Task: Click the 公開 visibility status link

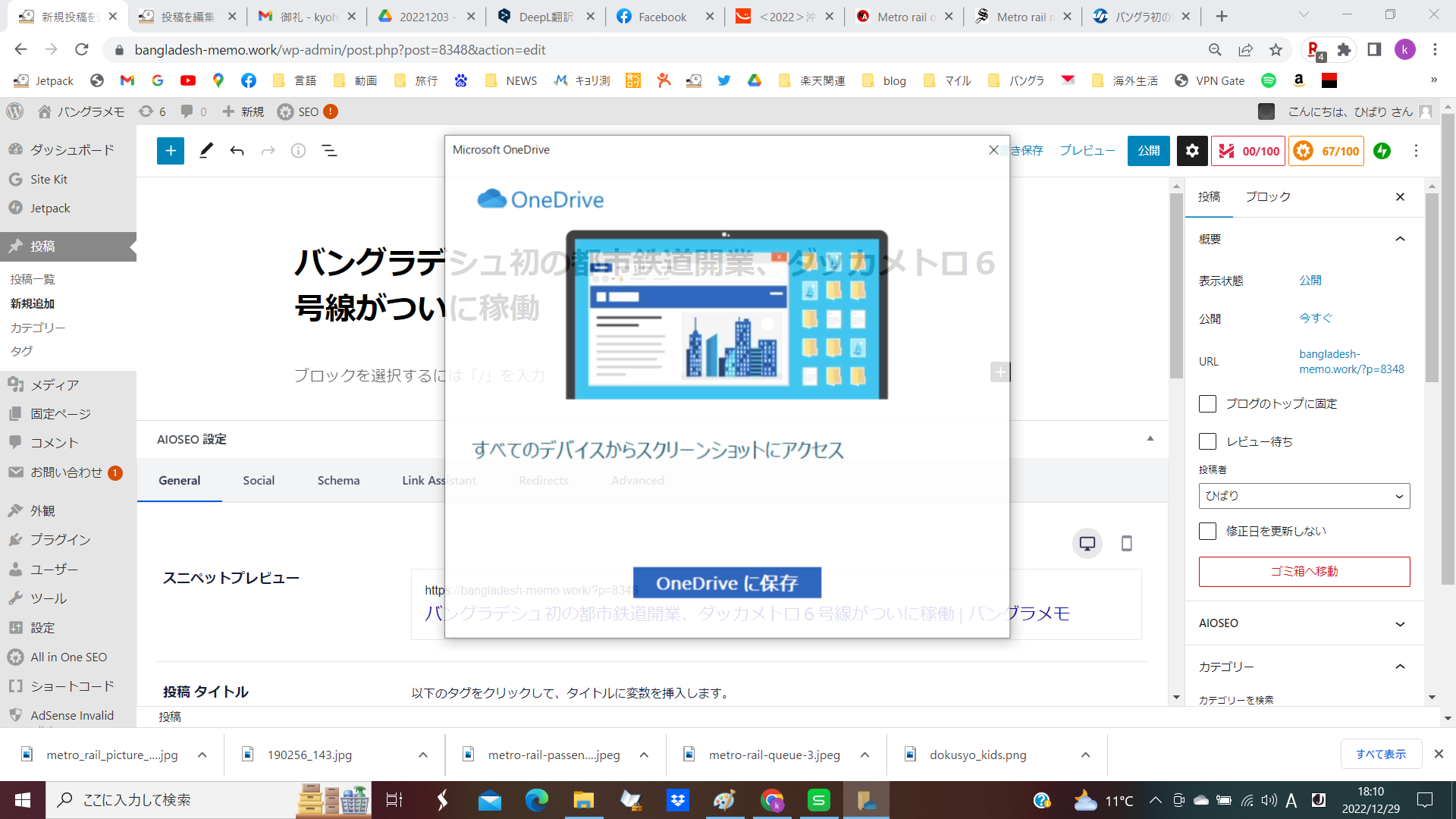Action: 1310,281
